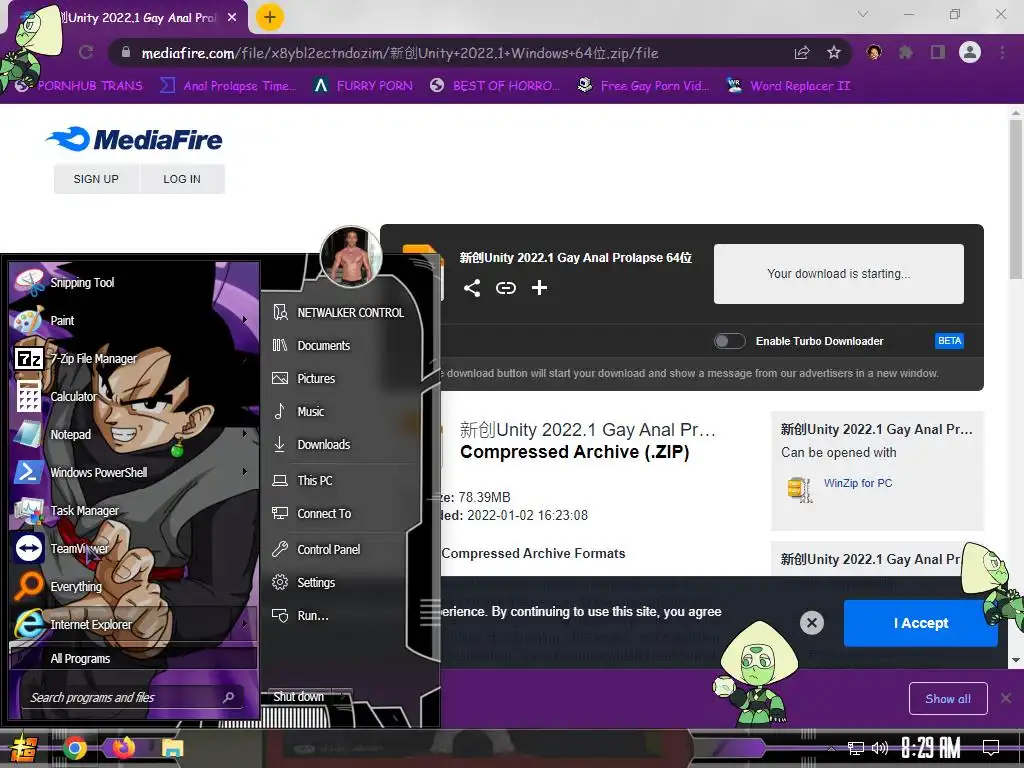The image size is (1024, 768).
Task: Enable the Turbo Downloader switch
Action: pyautogui.click(x=729, y=341)
